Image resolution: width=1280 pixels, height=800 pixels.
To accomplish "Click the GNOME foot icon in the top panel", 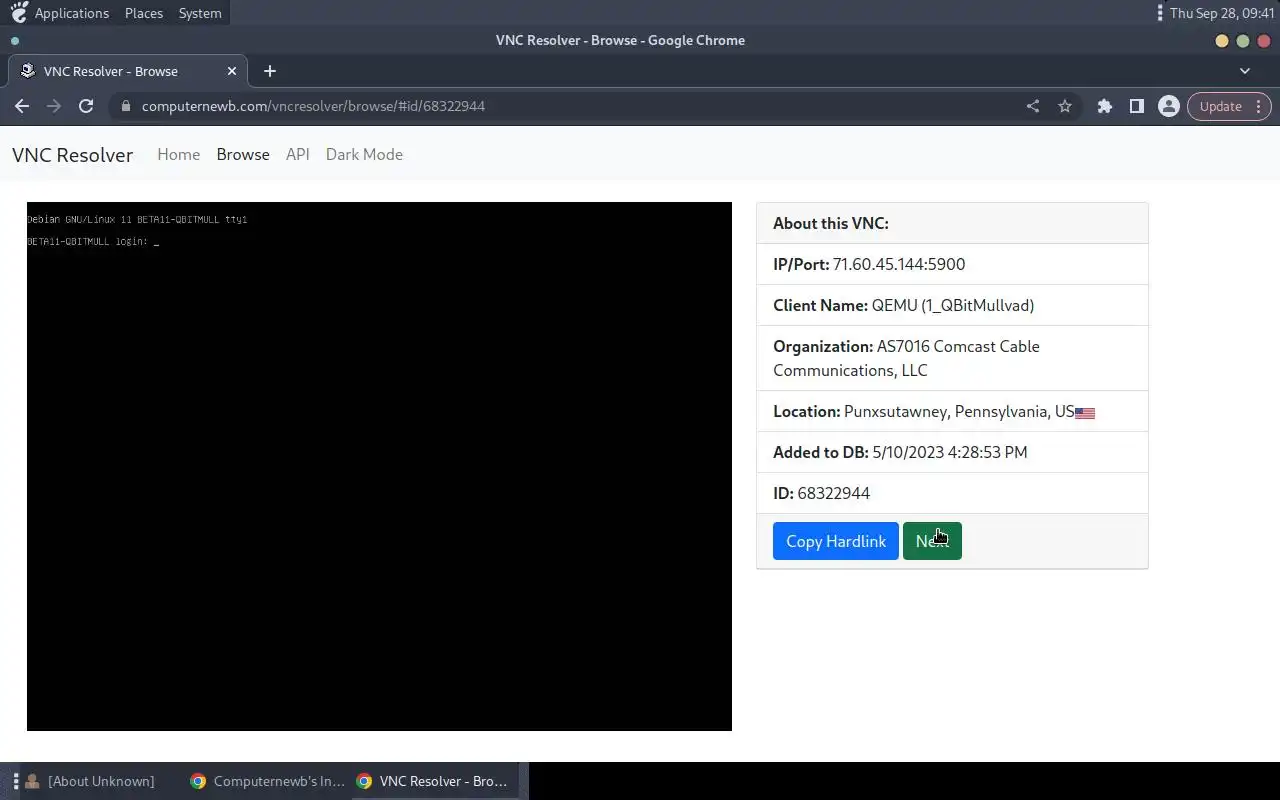I will [18, 13].
